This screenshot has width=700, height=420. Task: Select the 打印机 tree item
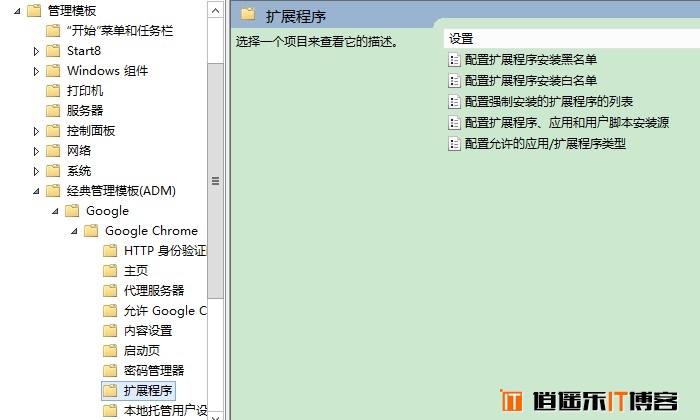coord(85,91)
